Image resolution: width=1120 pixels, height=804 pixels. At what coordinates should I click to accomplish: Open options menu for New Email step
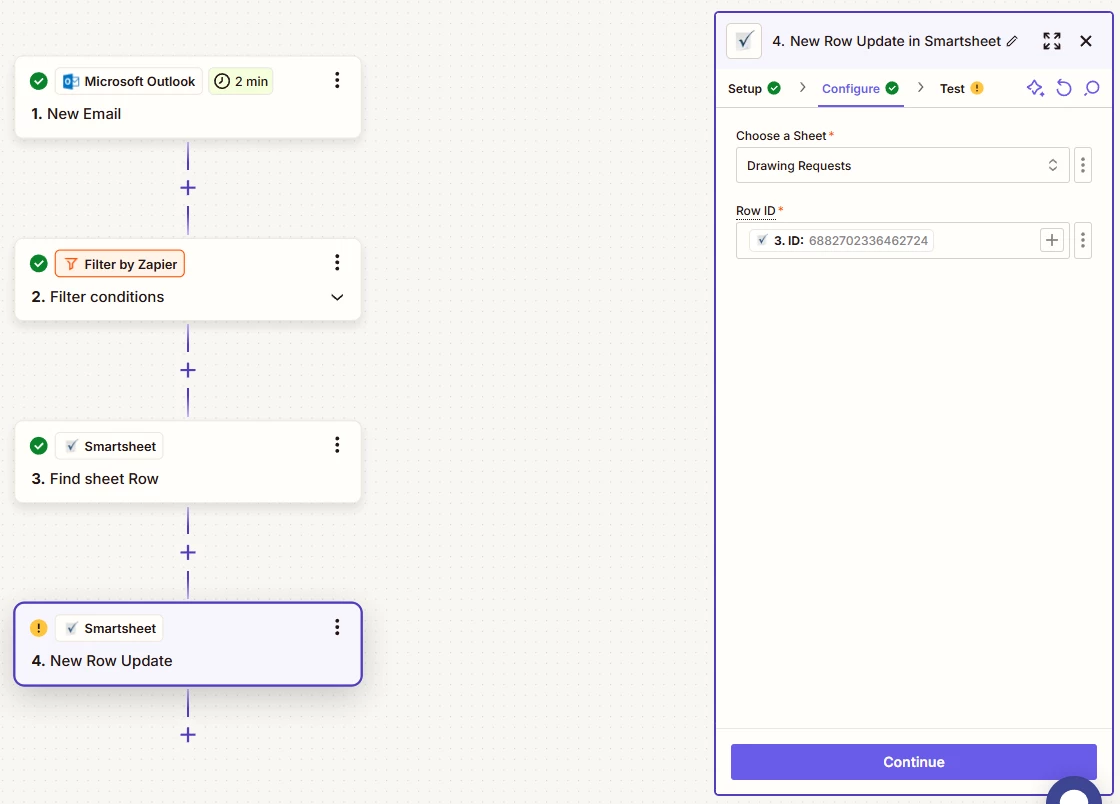click(337, 80)
